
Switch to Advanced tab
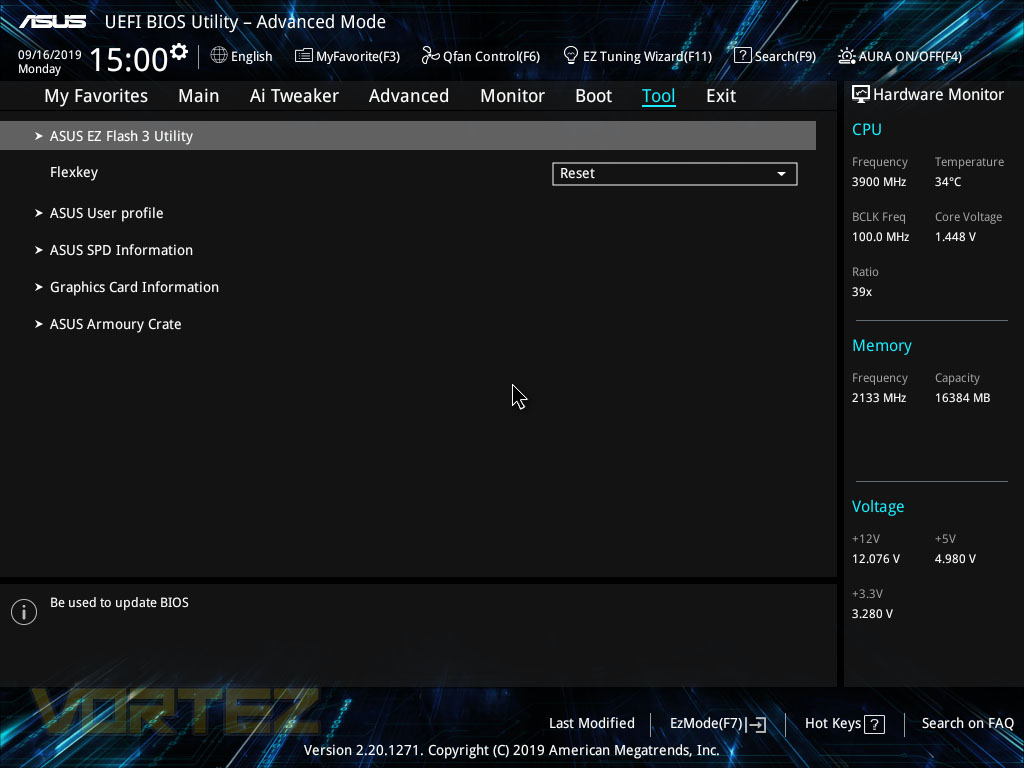click(x=409, y=96)
